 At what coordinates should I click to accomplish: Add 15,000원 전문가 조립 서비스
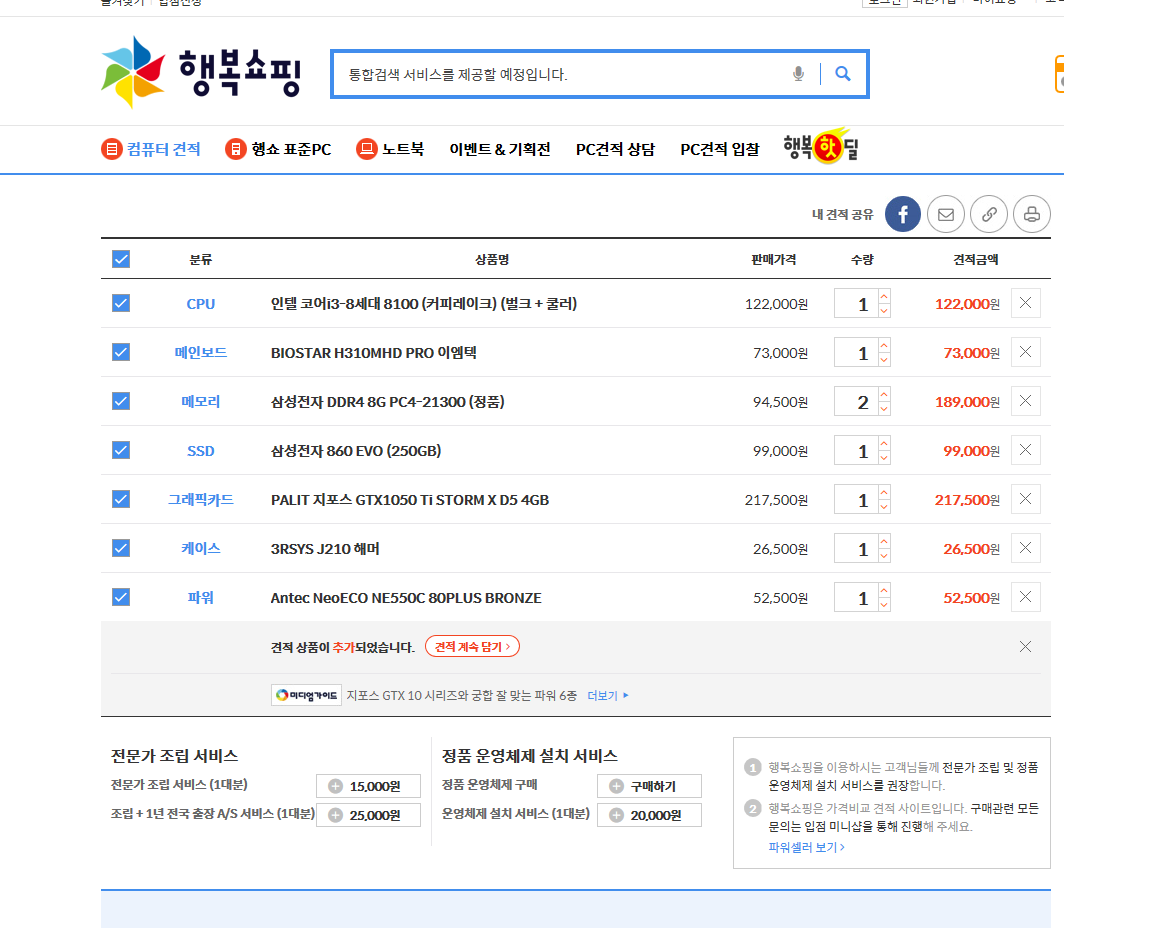coord(368,786)
